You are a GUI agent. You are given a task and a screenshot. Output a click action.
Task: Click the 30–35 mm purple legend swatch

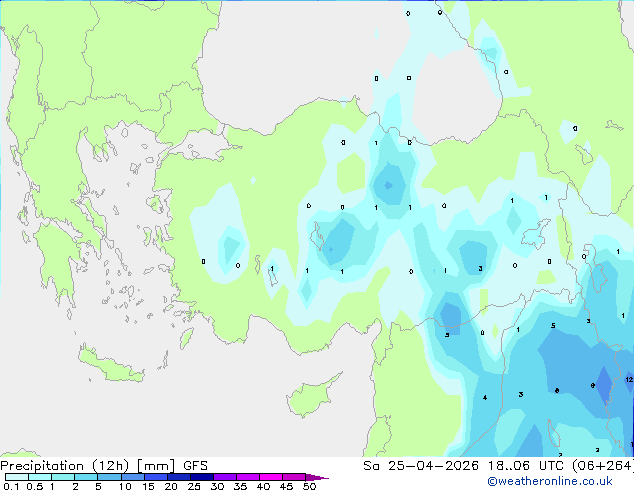pyautogui.click(x=225, y=477)
